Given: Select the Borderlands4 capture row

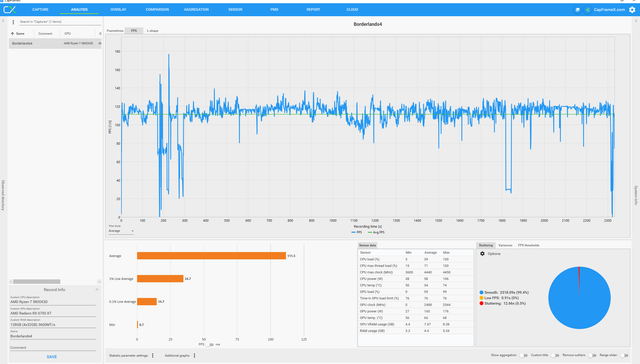Looking at the screenshot, I should [x=55, y=43].
